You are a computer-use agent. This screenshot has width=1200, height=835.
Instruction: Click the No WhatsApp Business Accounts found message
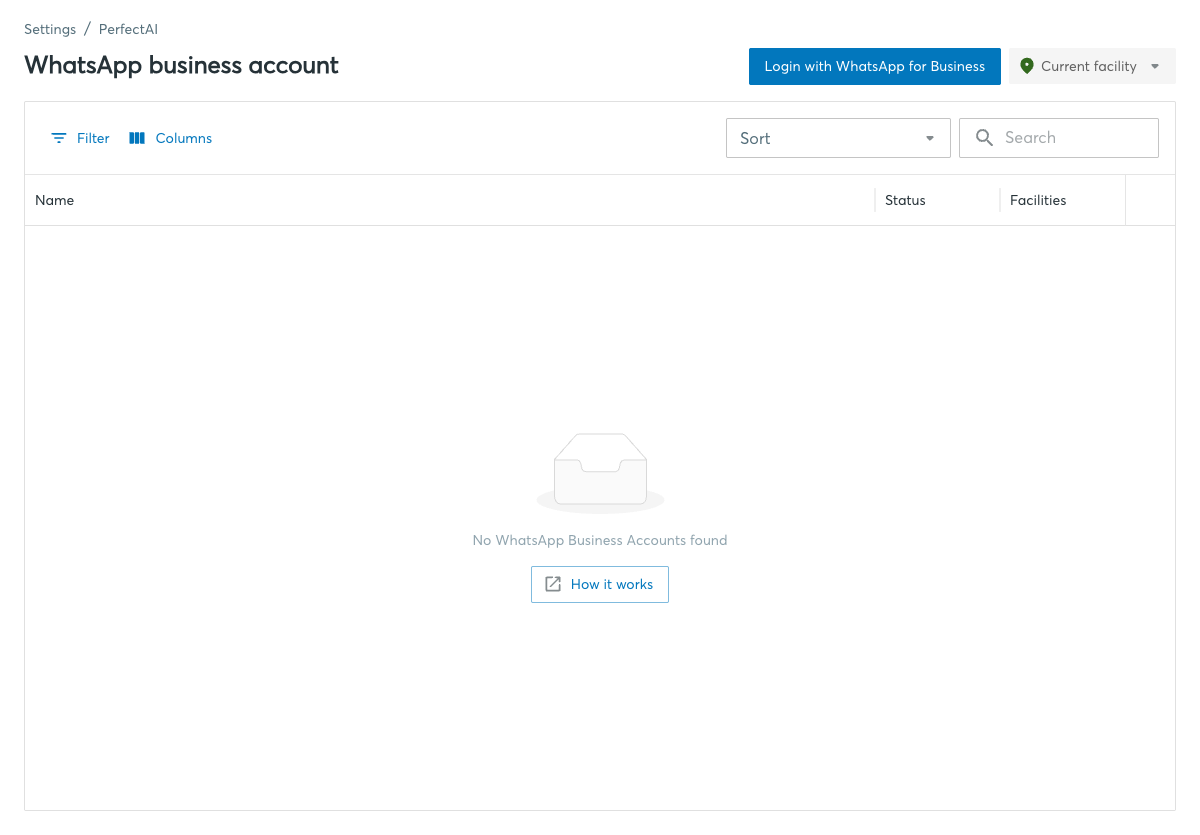tap(600, 540)
